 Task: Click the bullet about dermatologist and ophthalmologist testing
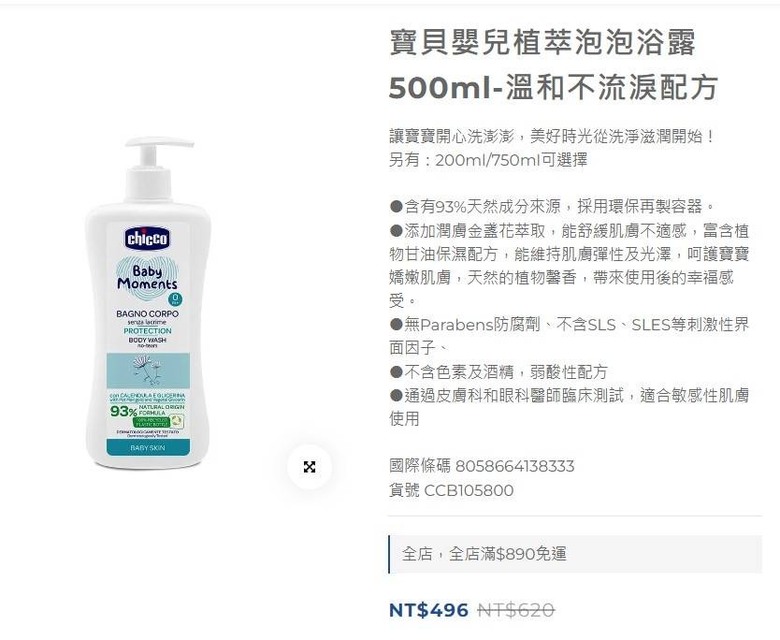pos(569,407)
